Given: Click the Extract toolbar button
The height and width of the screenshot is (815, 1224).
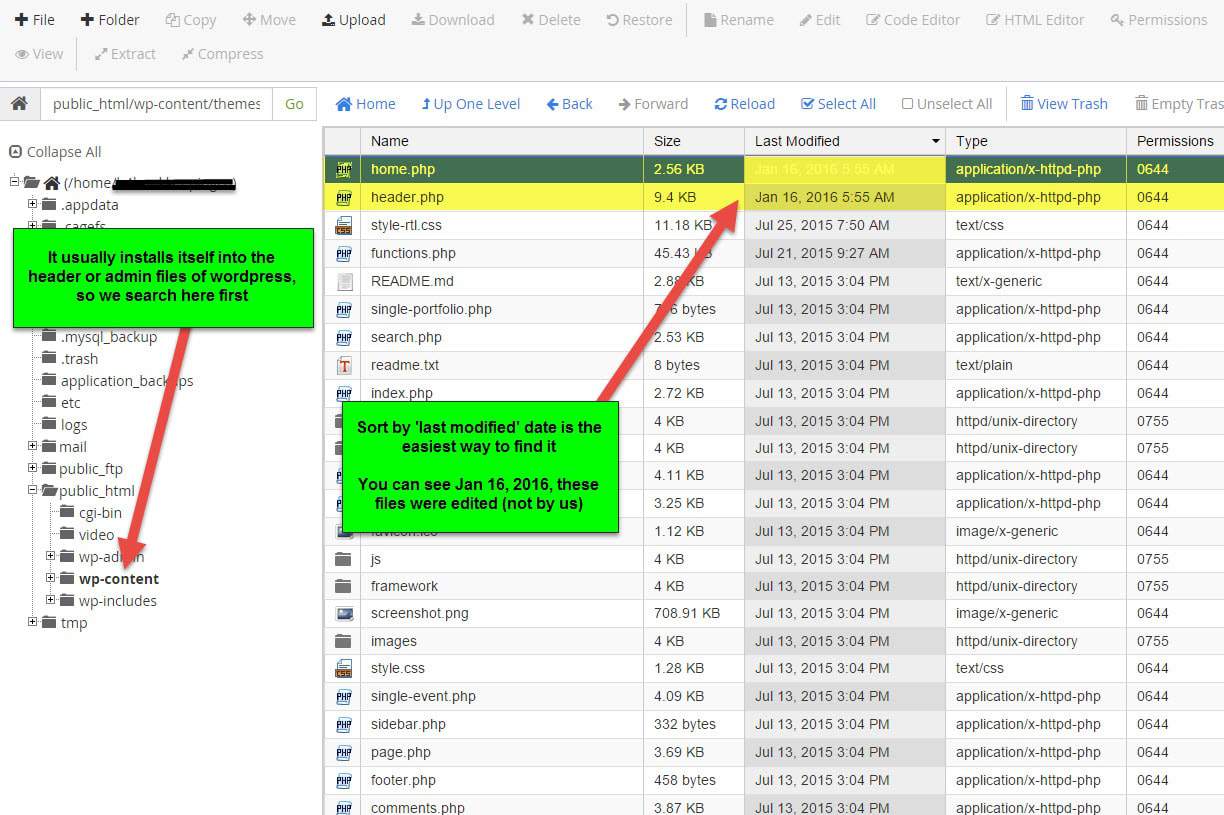Looking at the screenshot, I should (x=125, y=54).
